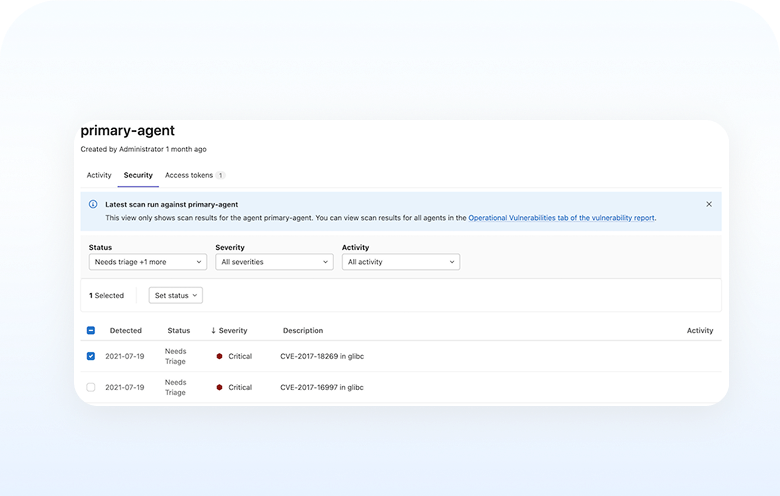Click the sort arrow beside the Severity header
This screenshot has height=496, width=780.
(x=213, y=330)
